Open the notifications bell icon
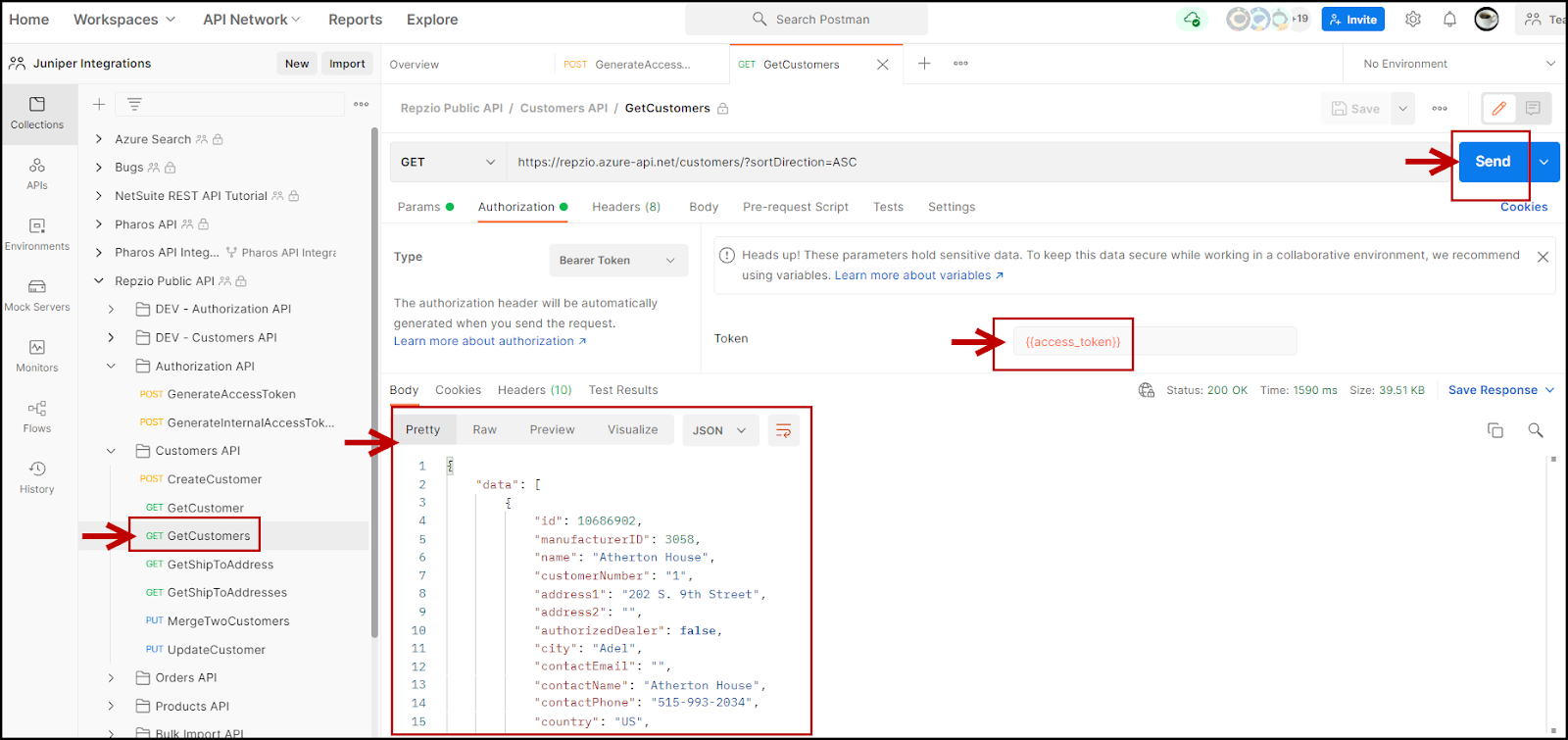This screenshot has width=1568, height=740. 1449,19
